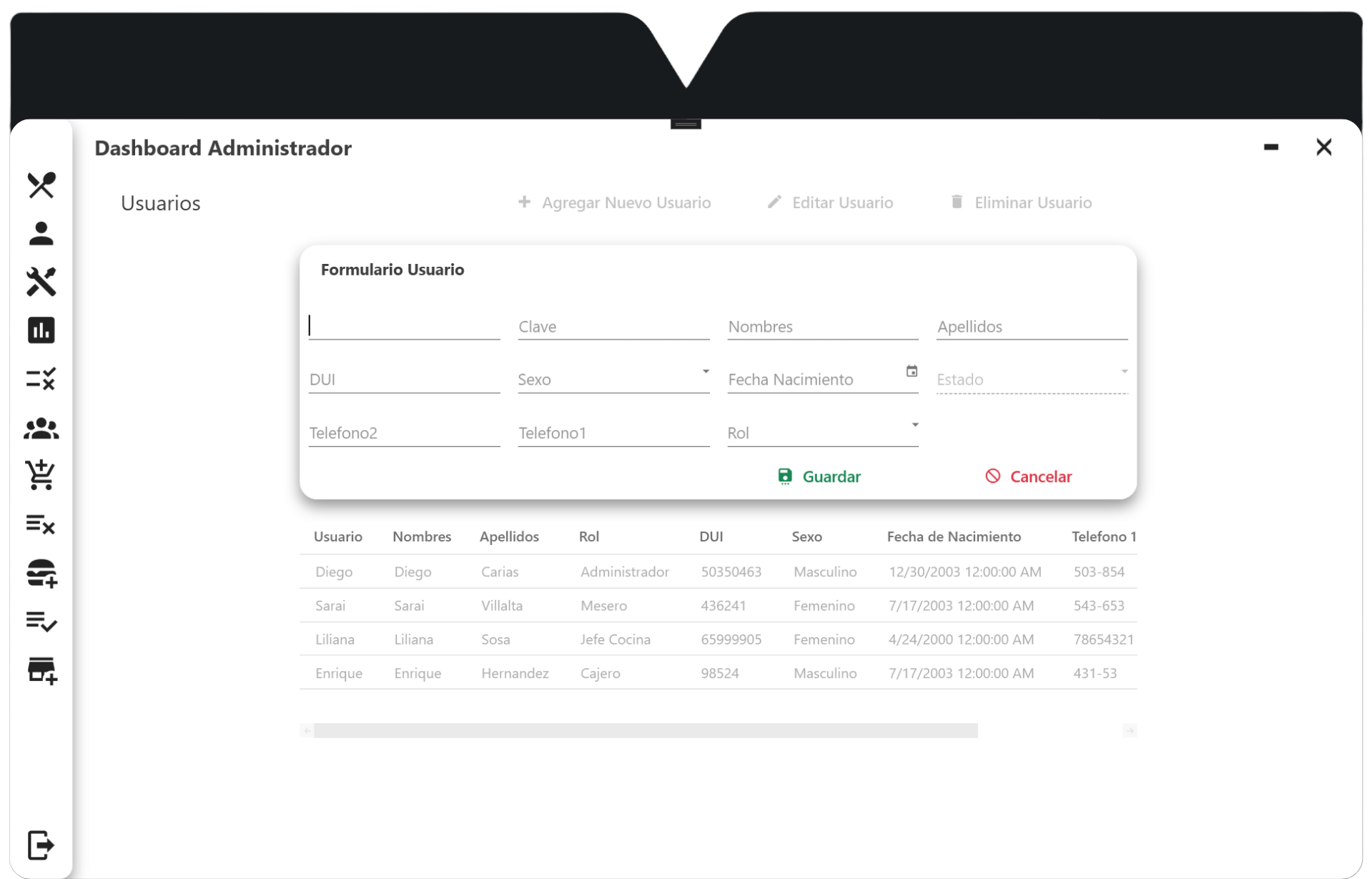Select the Administrador role cell

[x=624, y=571]
